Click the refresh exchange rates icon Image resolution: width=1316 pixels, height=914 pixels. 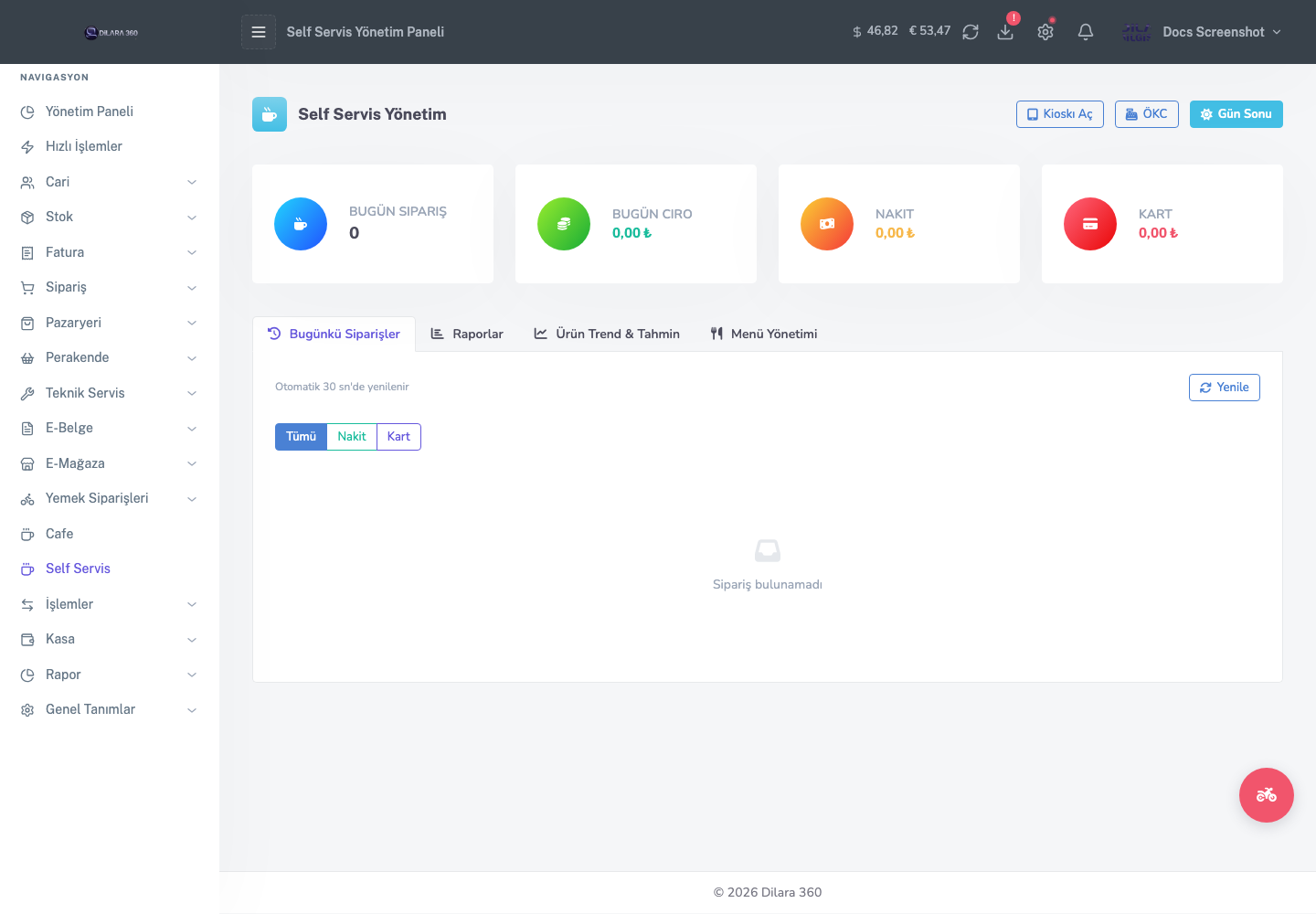[971, 32]
